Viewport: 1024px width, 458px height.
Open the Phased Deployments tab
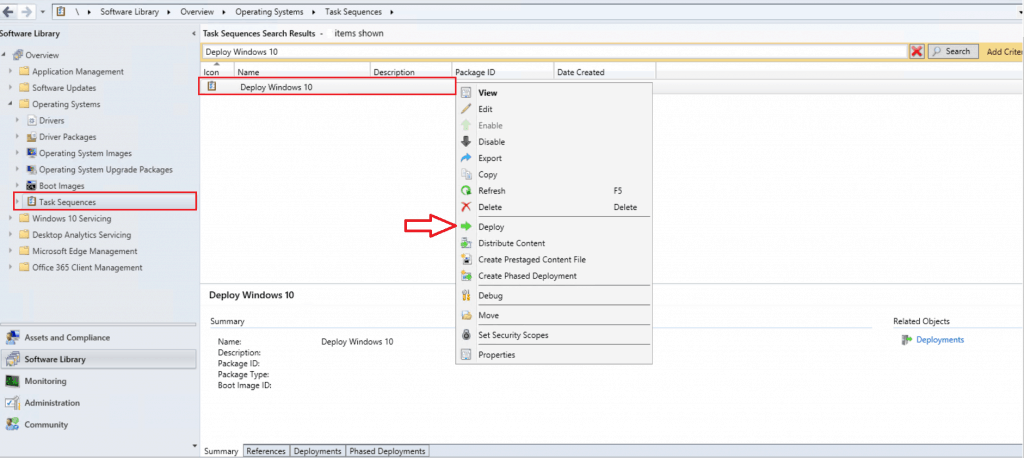pos(387,451)
